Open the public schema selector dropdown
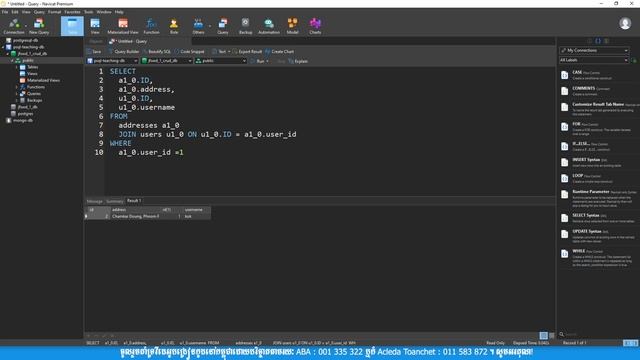 221,61
